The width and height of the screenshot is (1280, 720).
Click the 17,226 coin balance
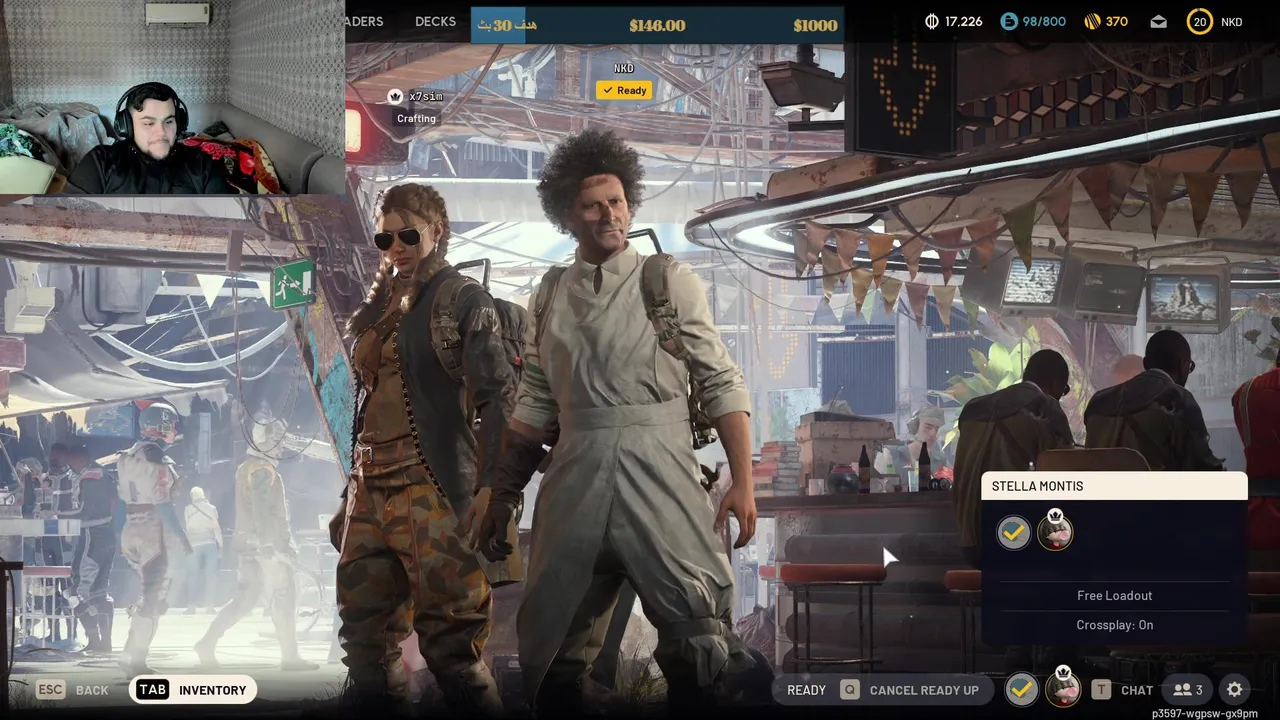(964, 21)
